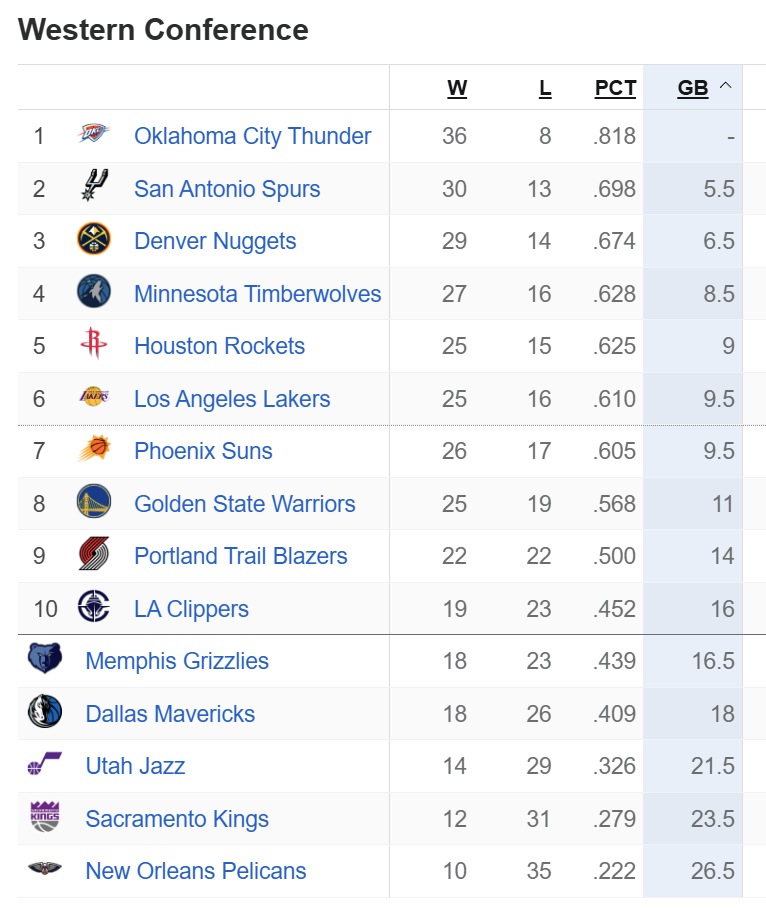Screen dimensions: 766x915
Task: Click the Memphis Grizzlies logo icon
Action: point(45,660)
